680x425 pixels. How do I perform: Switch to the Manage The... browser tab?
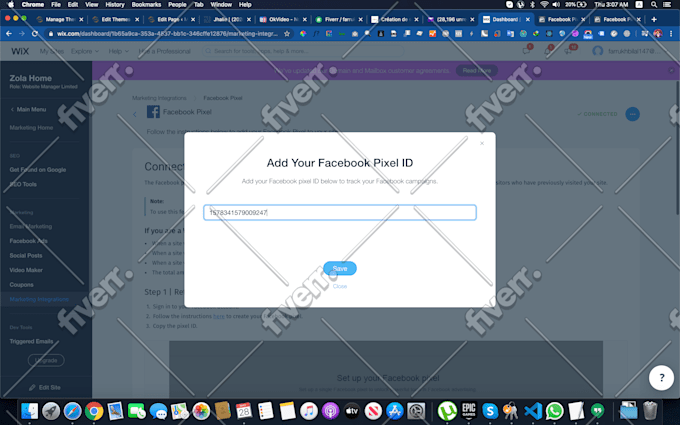[x=60, y=20]
